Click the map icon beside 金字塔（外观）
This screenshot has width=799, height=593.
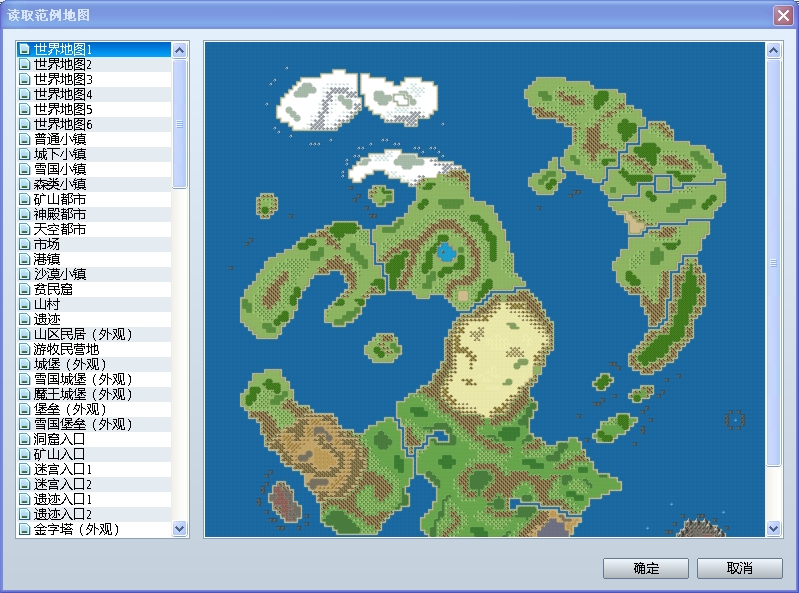pyautogui.click(x=24, y=529)
